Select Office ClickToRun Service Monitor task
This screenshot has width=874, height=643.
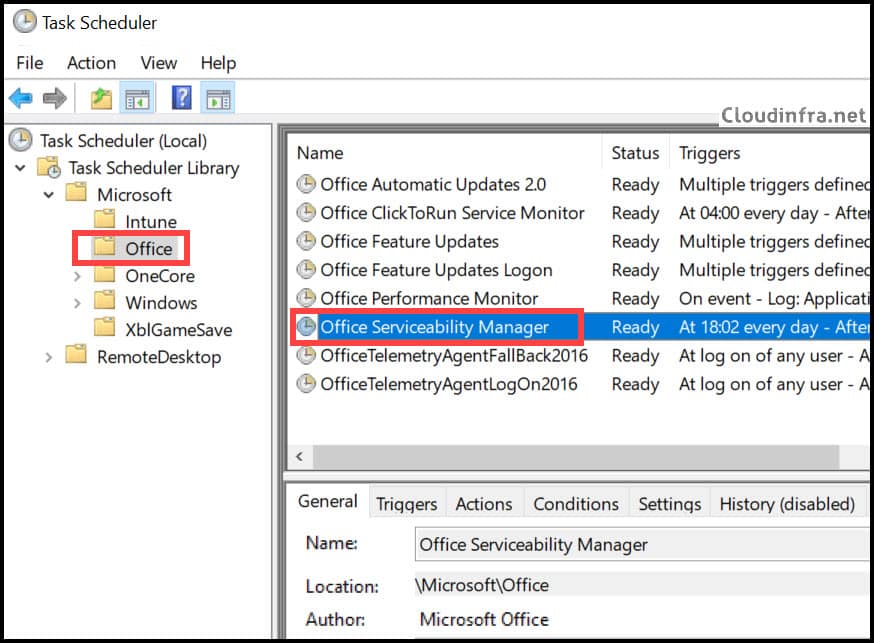[x=452, y=212]
